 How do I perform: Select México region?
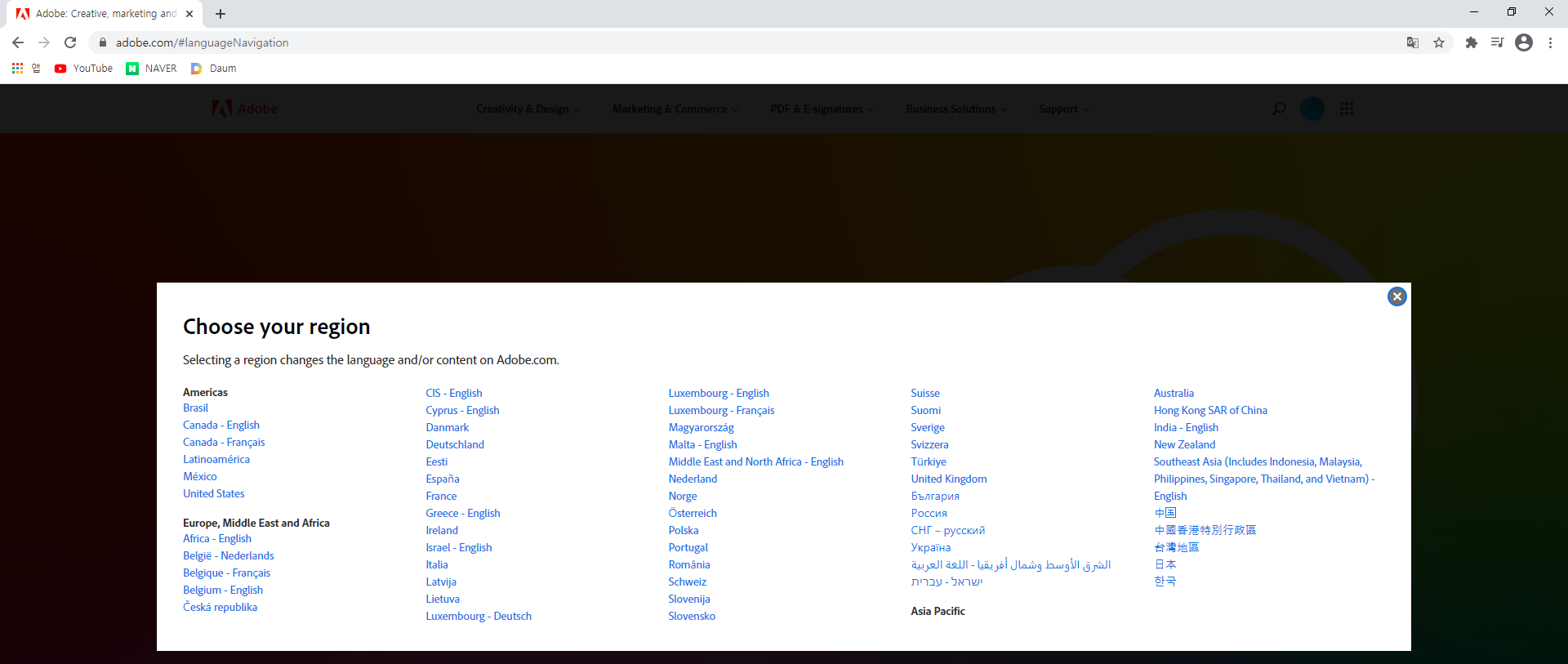(x=200, y=477)
